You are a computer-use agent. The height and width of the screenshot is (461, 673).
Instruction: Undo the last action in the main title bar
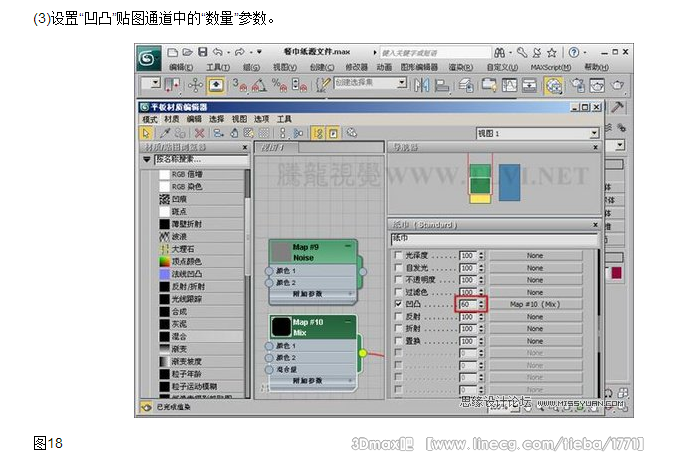click(218, 52)
